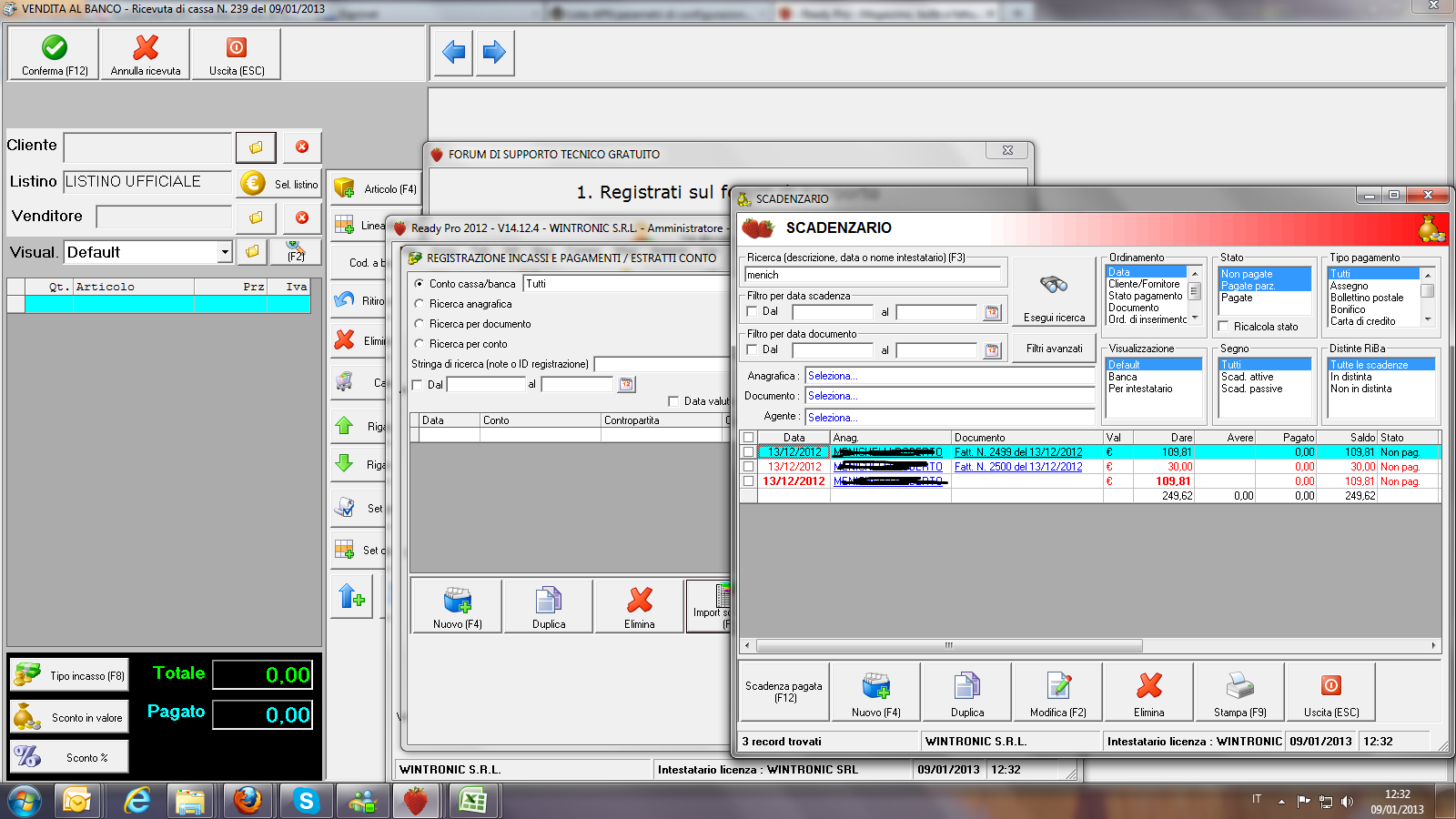
Task: Click Excel icon in Windows taskbar
Action: pyautogui.click(x=472, y=801)
